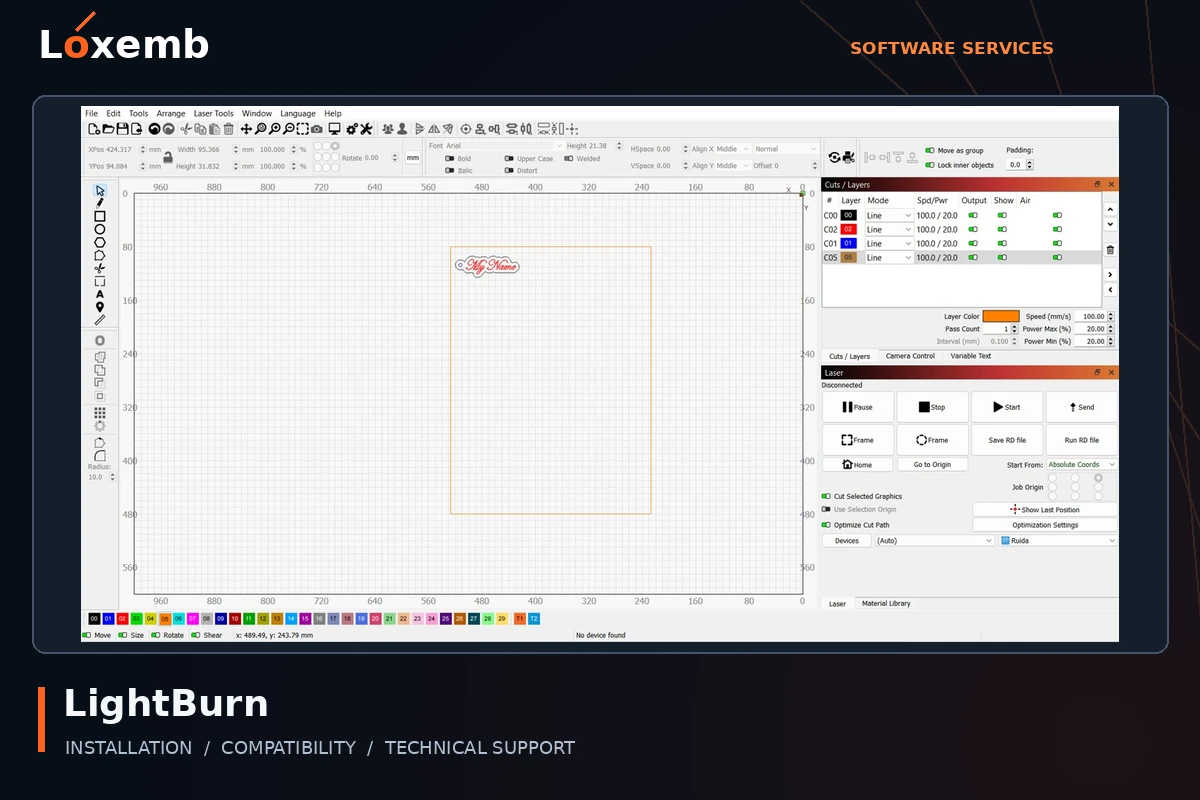Click the Save RD file button
This screenshot has width=1200, height=800.
pos(1008,440)
